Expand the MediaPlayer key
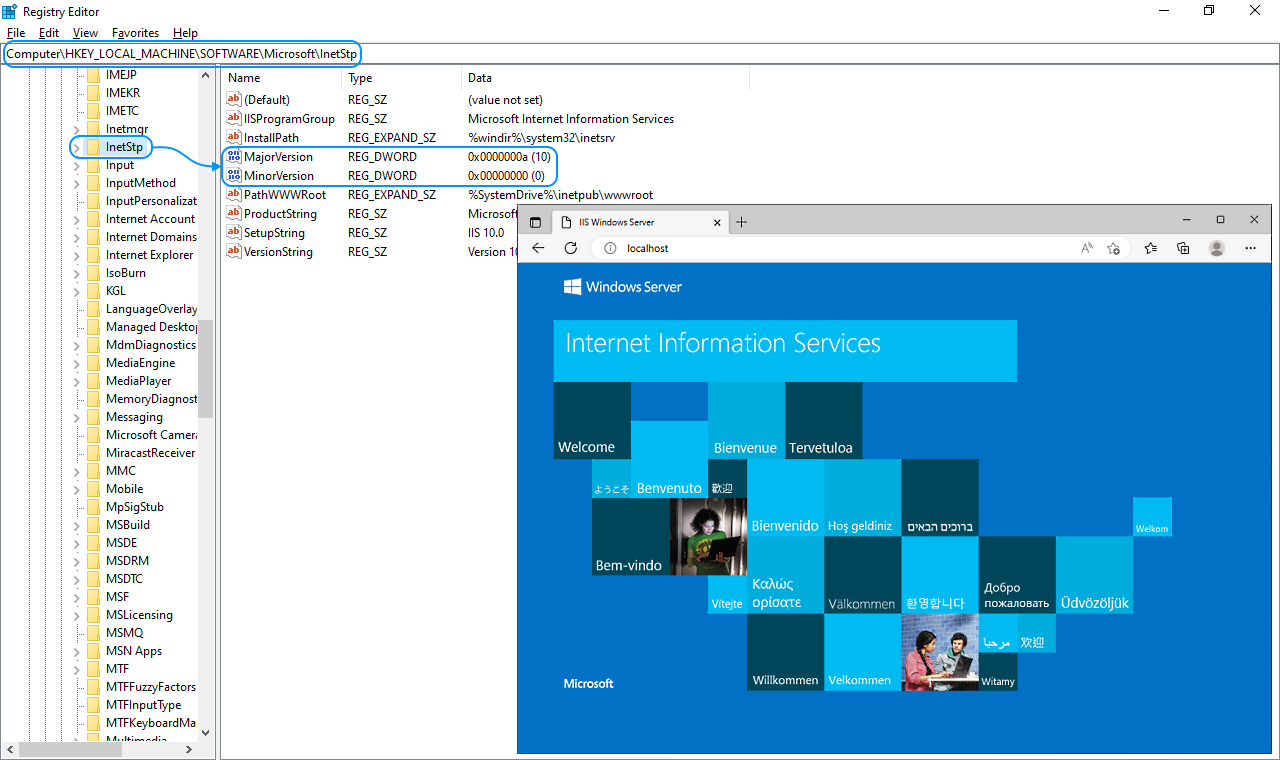The width and height of the screenshot is (1280, 760). tap(77, 381)
